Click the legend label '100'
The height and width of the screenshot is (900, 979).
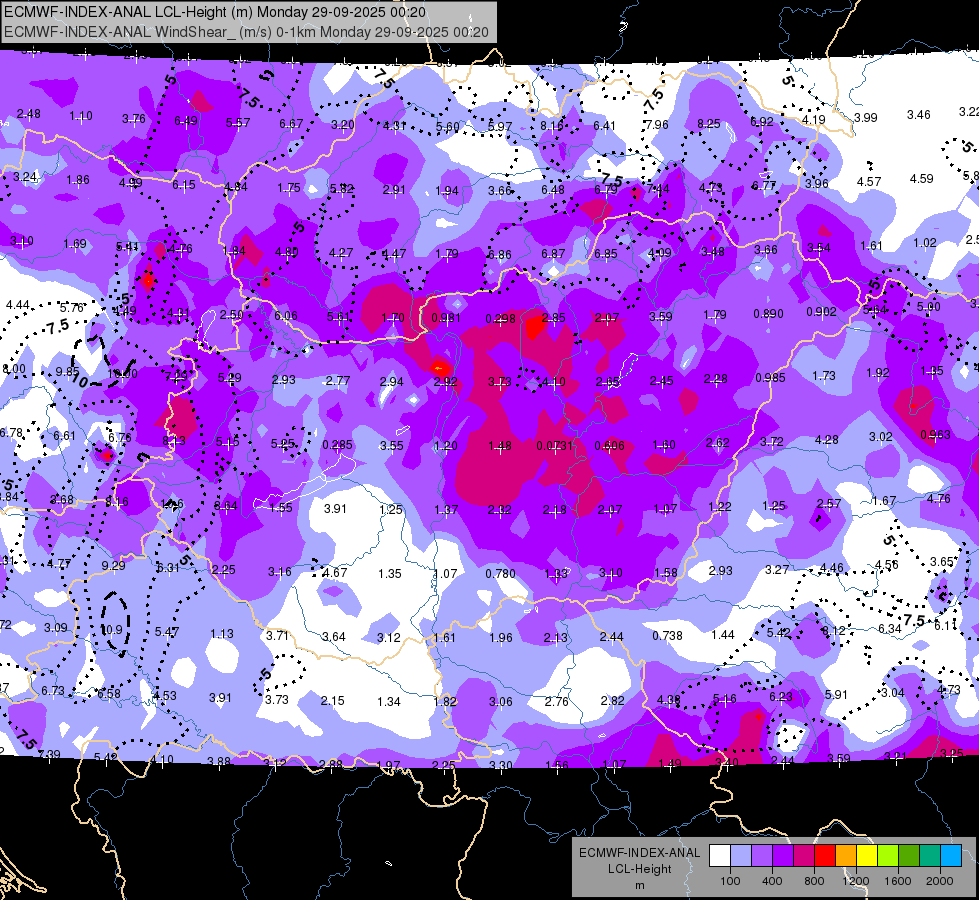coord(730,881)
